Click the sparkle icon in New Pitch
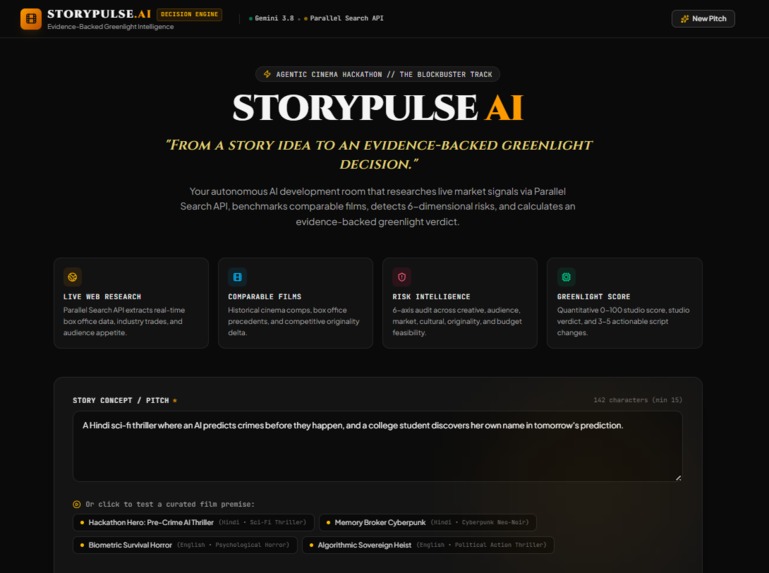The height and width of the screenshot is (573, 769). [685, 19]
